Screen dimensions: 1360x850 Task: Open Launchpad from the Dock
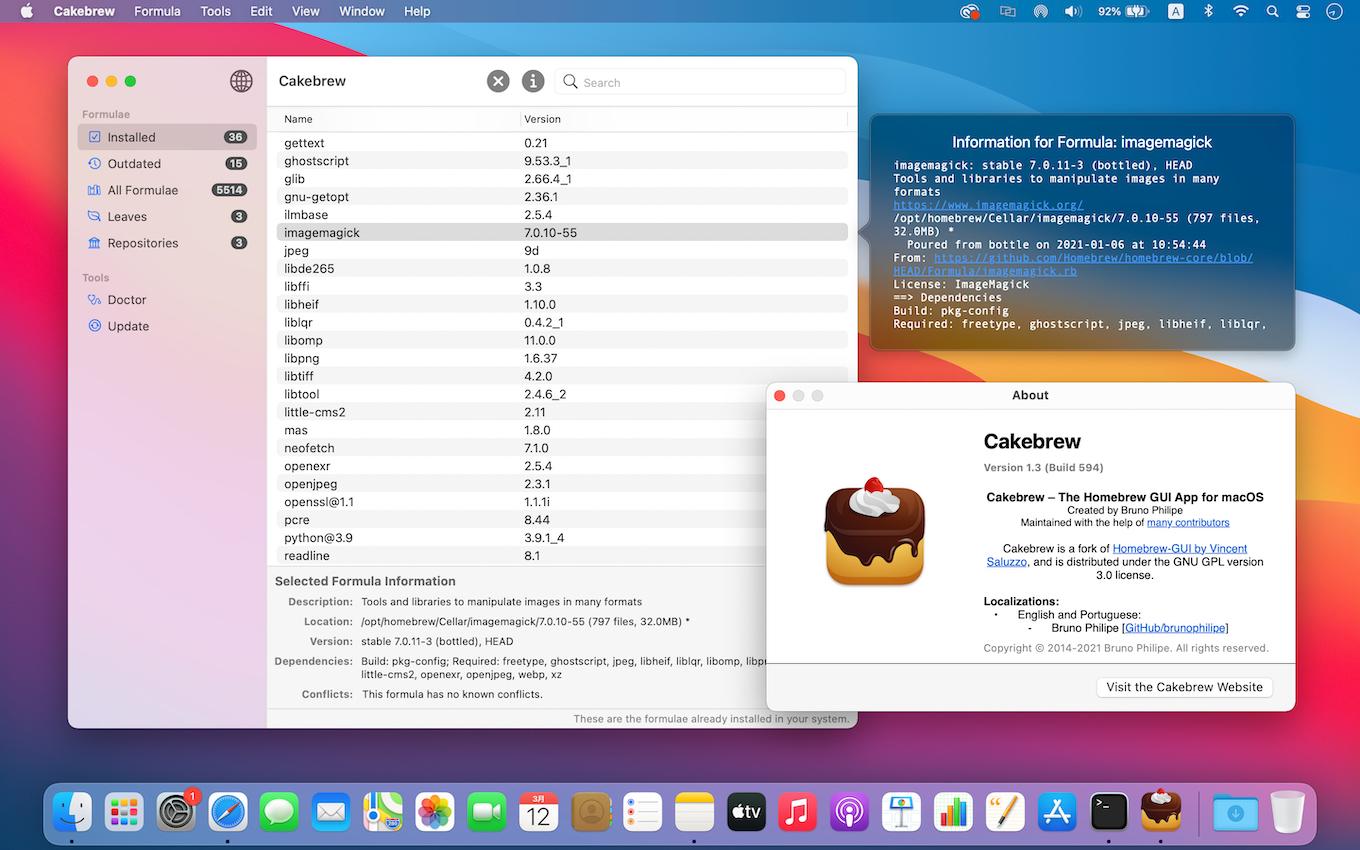[x=124, y=811]
